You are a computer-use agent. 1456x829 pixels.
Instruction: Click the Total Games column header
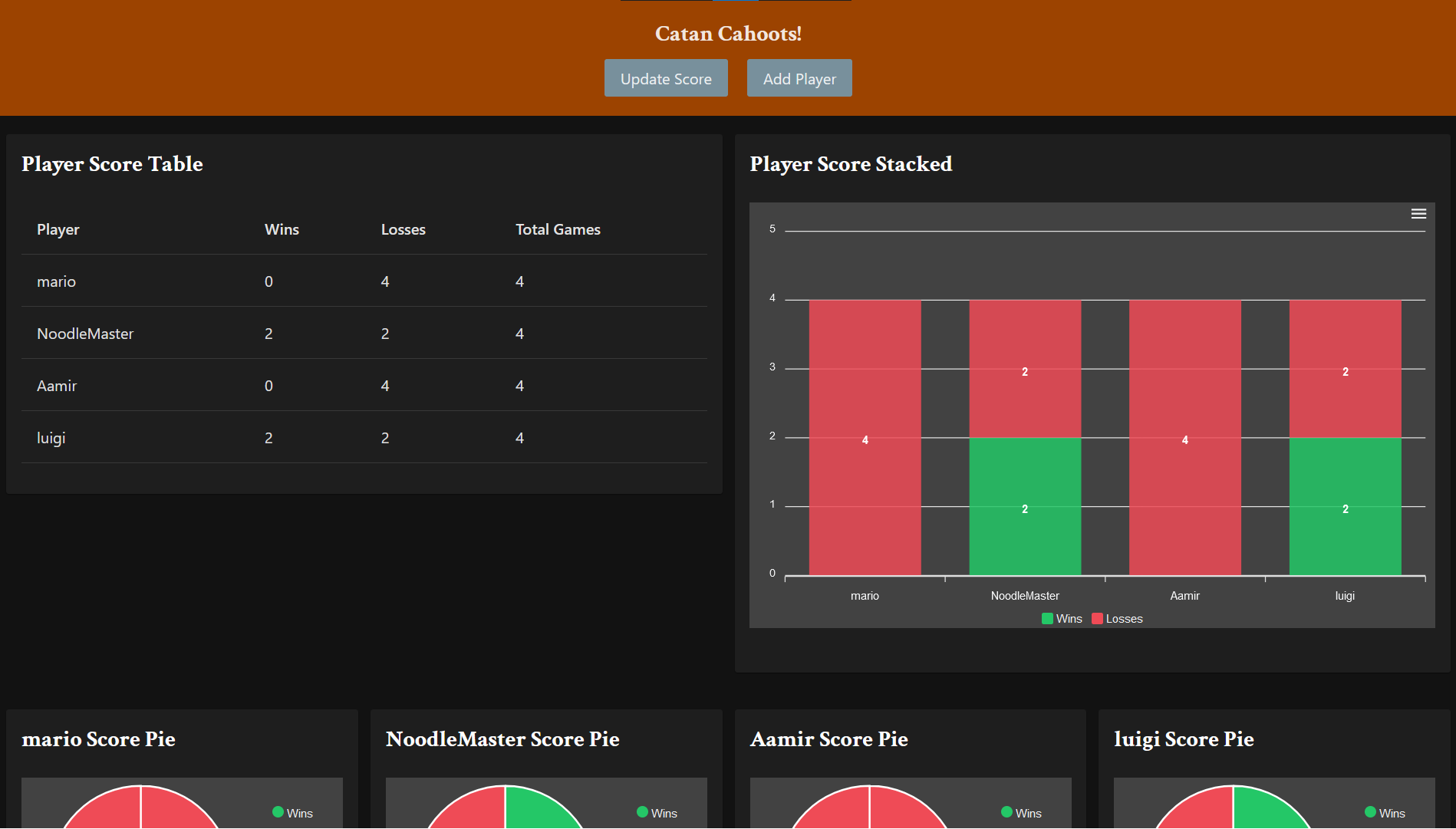558,229
